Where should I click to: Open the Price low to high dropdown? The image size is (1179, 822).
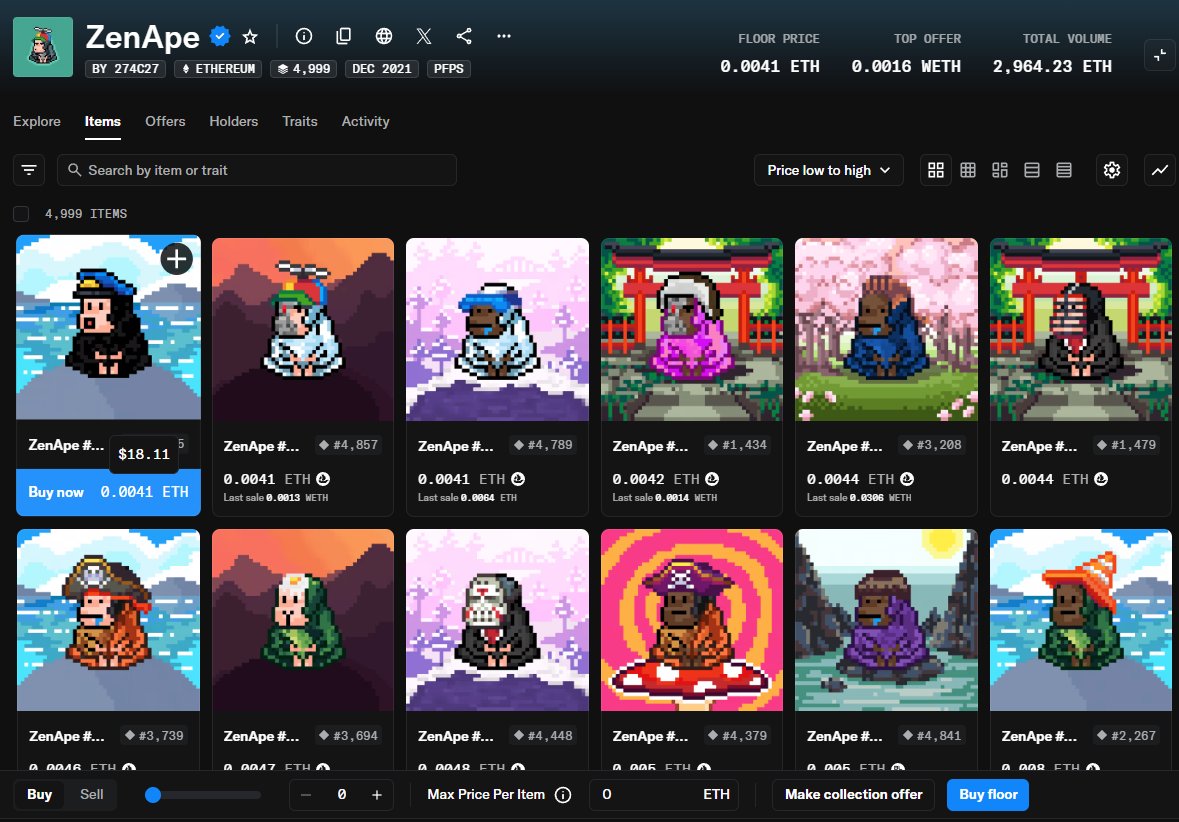coord(828,170)
